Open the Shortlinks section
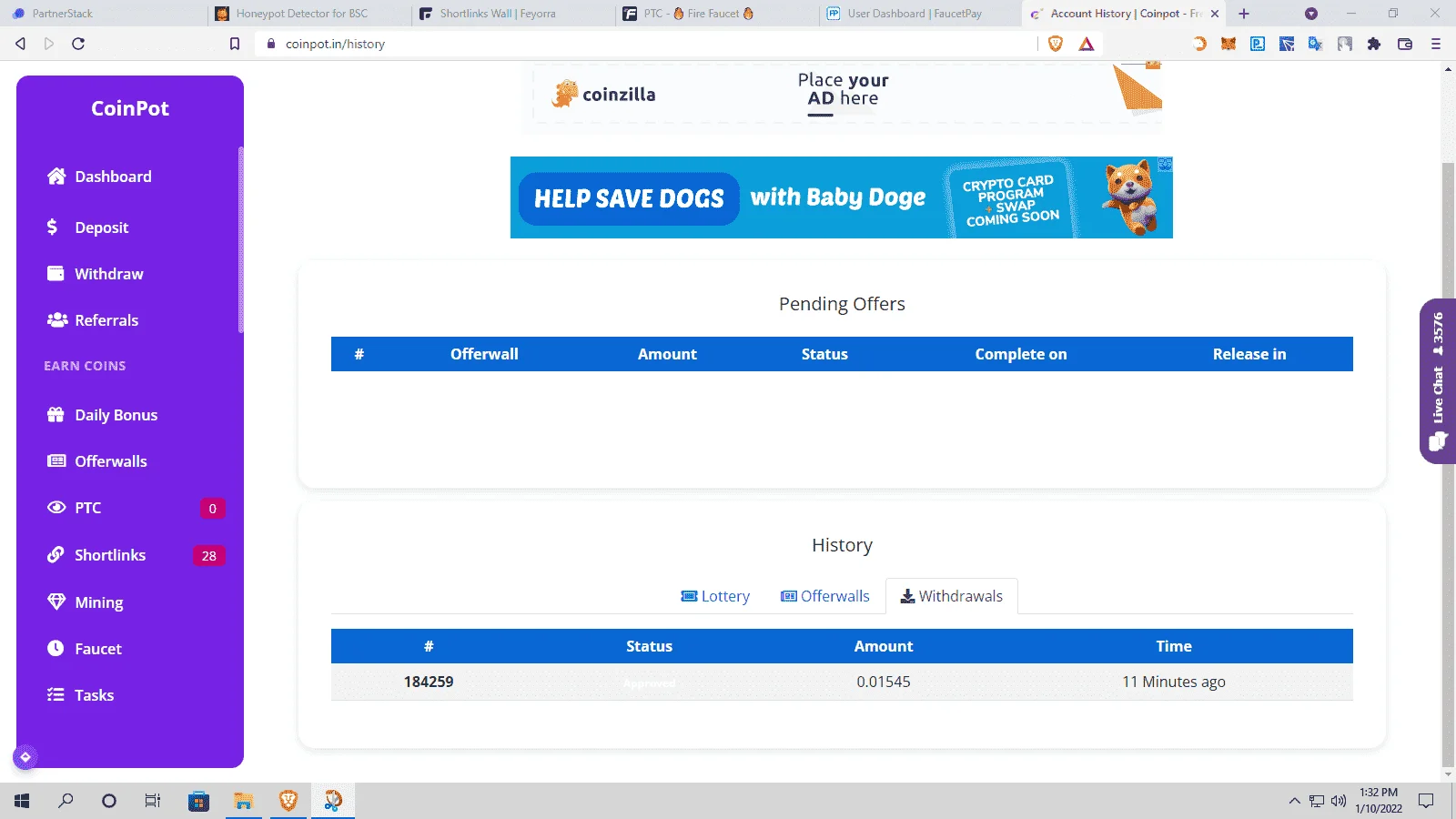 (x=96, y=555)
